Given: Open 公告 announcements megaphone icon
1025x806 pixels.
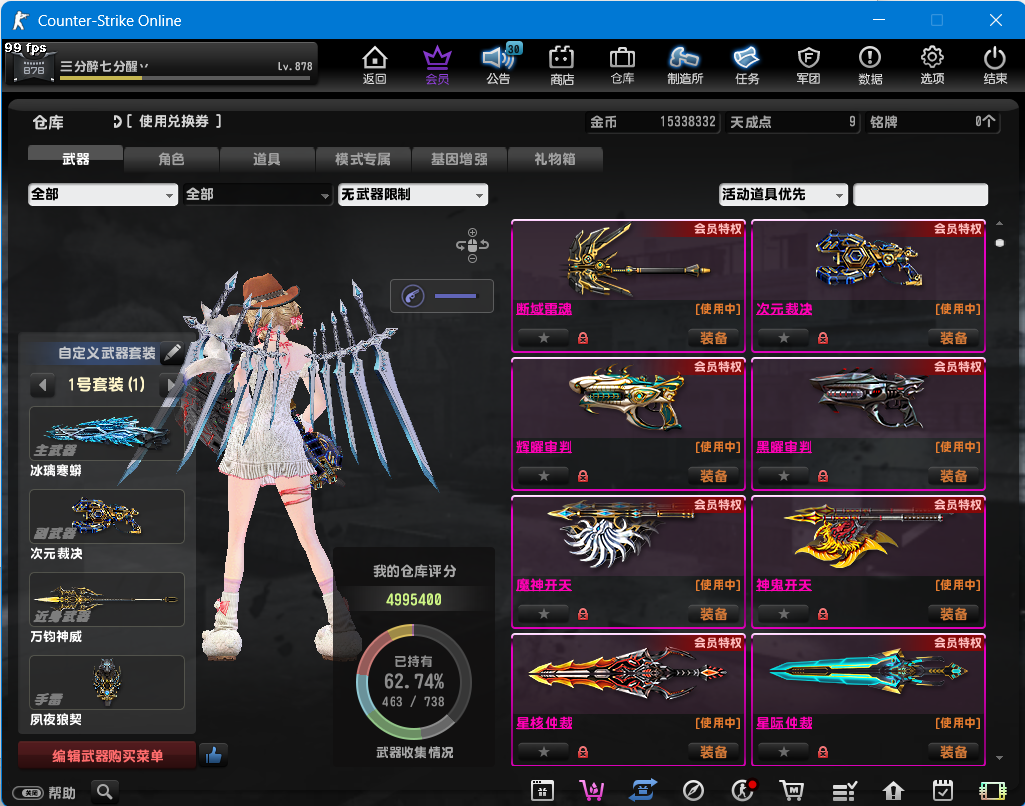Looking at the screenshot, I should (499, 65).
